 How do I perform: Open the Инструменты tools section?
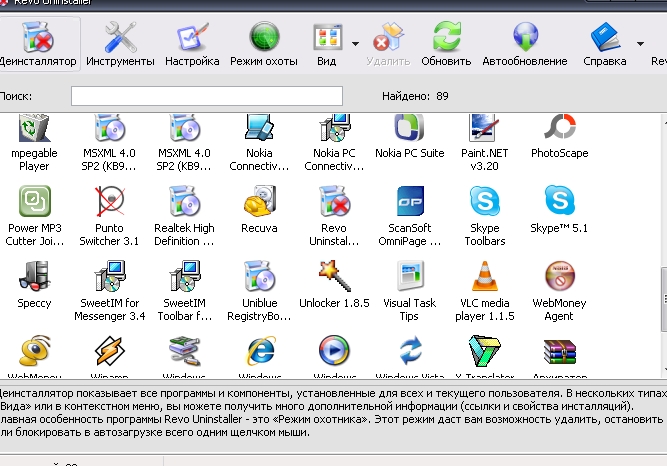coord(120,45)
